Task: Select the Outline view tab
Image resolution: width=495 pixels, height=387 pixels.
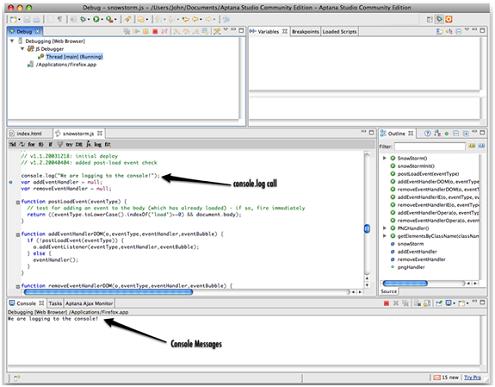Action: pyautogui.click(x=397, y=133)
